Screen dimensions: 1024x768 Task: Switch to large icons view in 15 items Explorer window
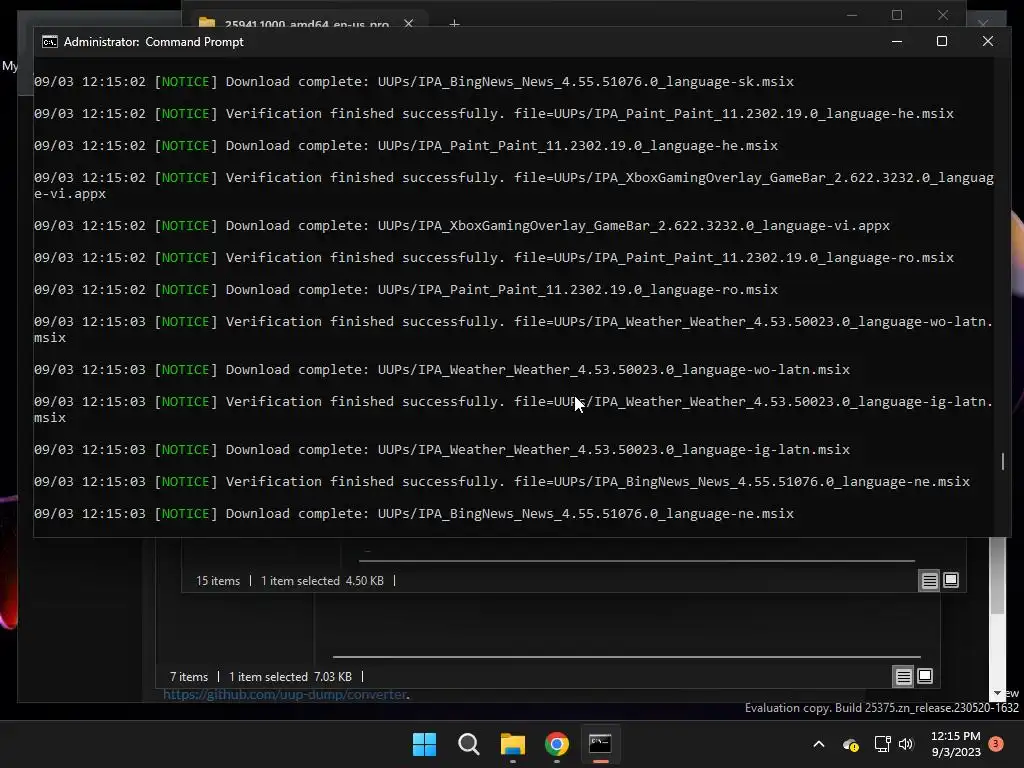coord(951,580)
